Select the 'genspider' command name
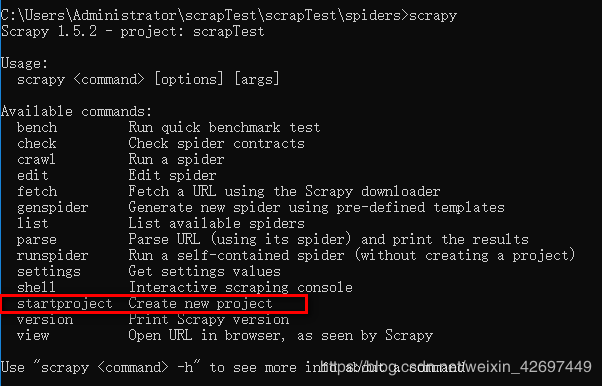 [x=53, y=208]
